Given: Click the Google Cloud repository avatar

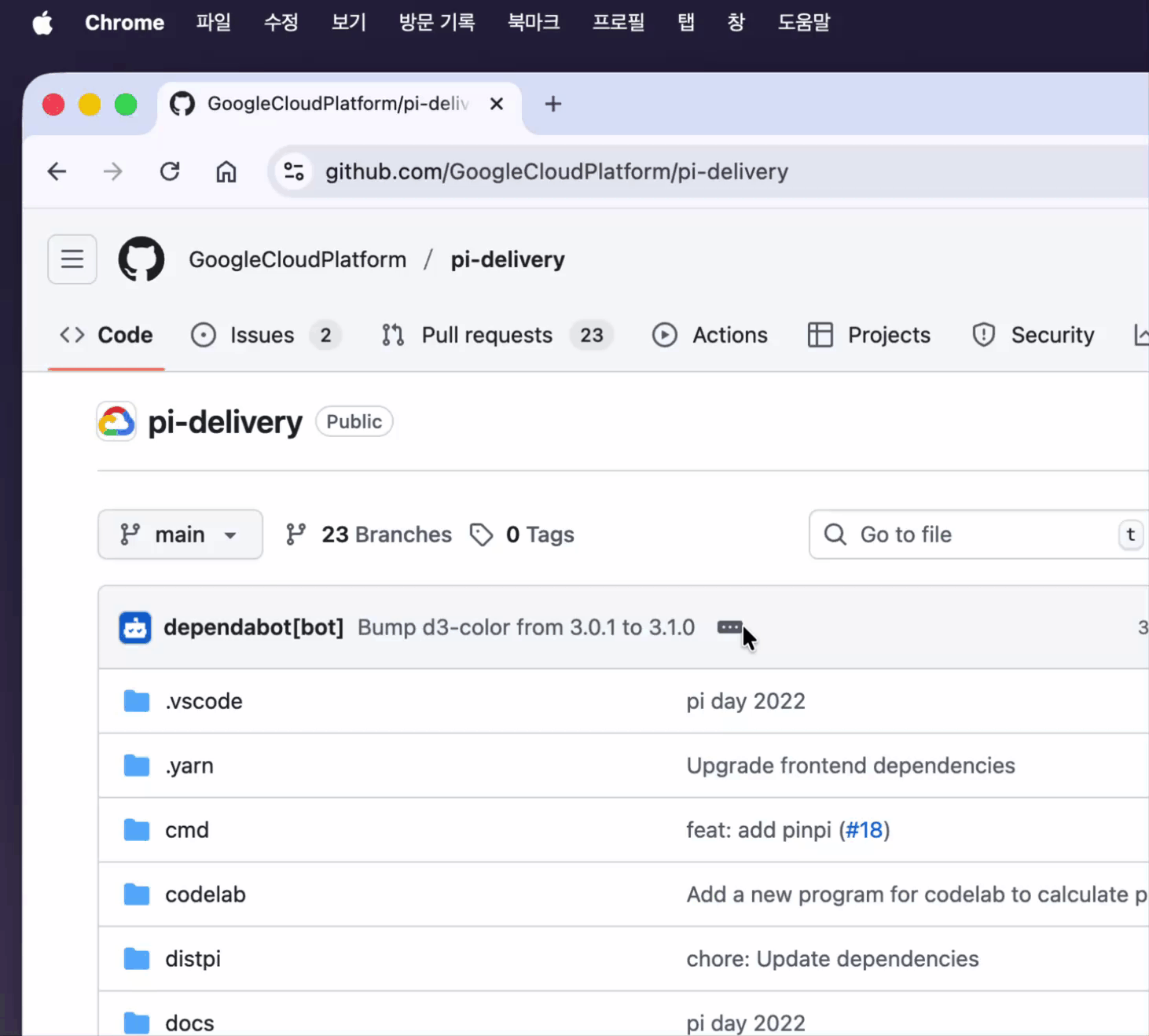Looking at the screenshot, I should coord(116,421).
